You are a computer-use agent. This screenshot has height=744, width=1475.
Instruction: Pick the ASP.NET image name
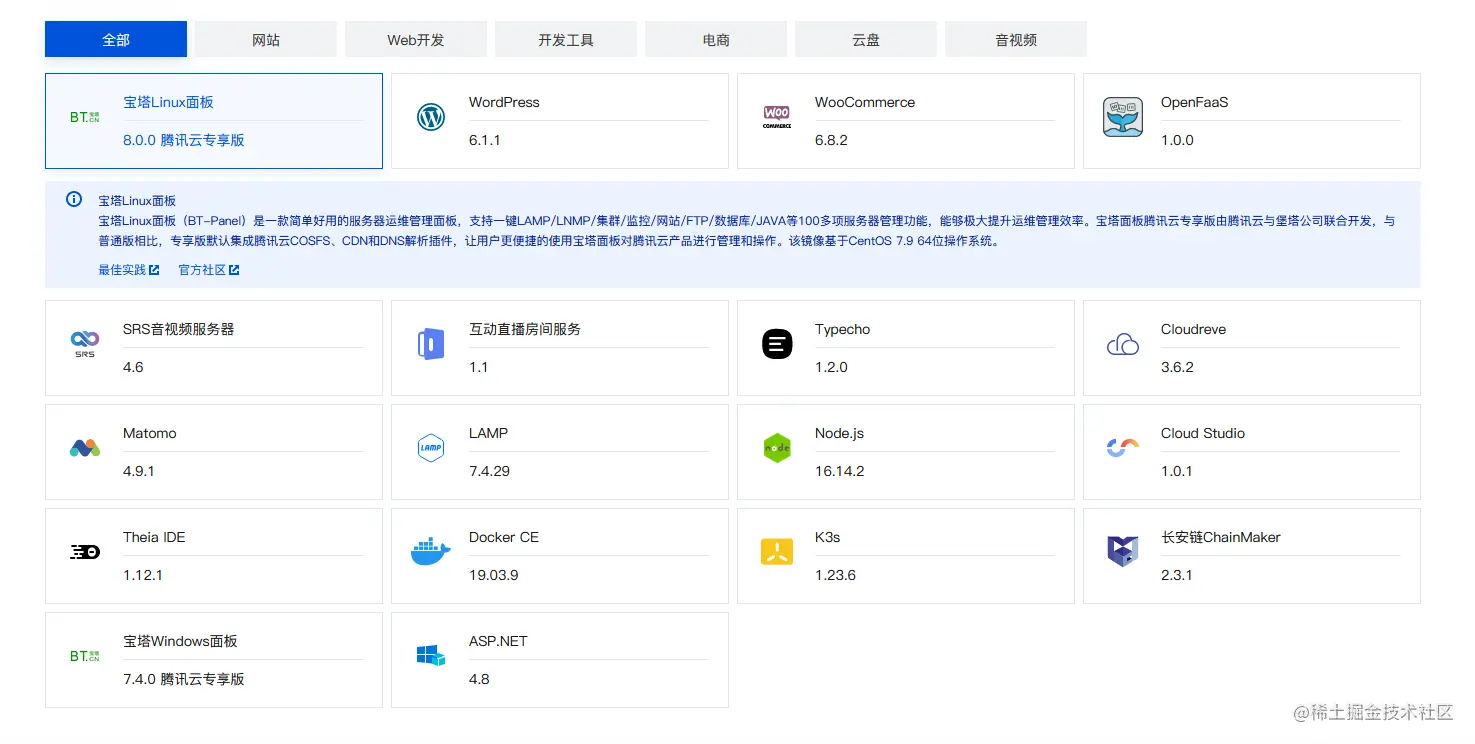(x=498, y=641)
